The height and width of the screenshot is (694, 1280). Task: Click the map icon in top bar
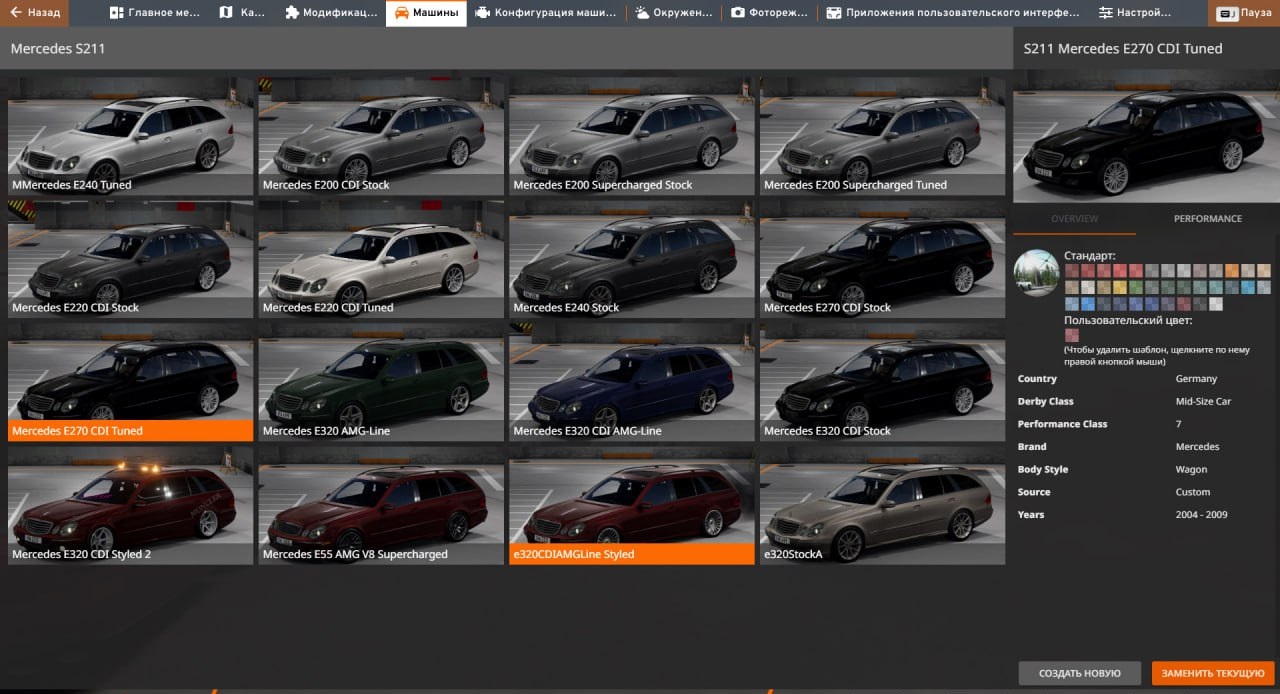click(226, 13)
